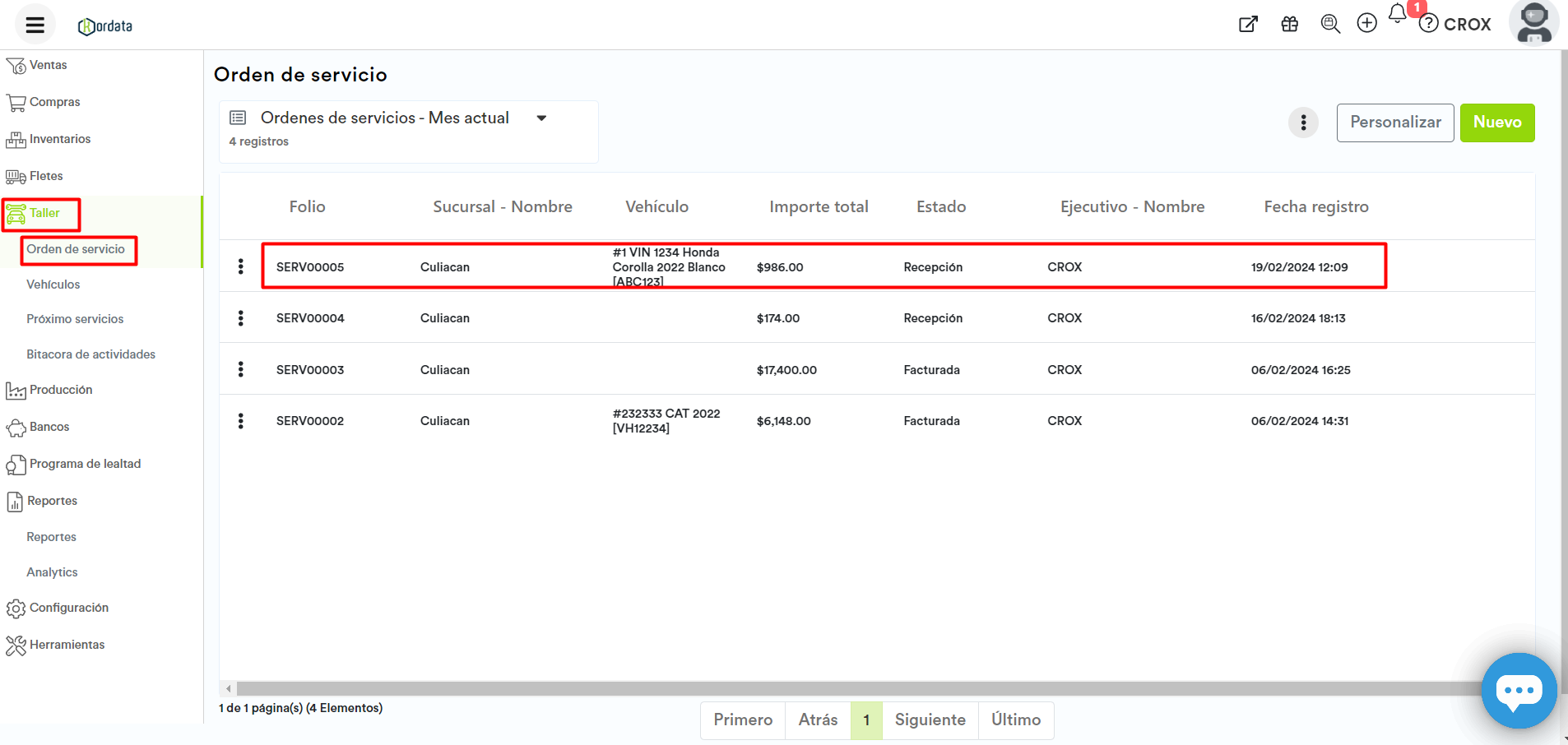Screen dimensions: 1568x745
Task: Select Inventarios in the sidebar
Action: [x=59, y=139]
